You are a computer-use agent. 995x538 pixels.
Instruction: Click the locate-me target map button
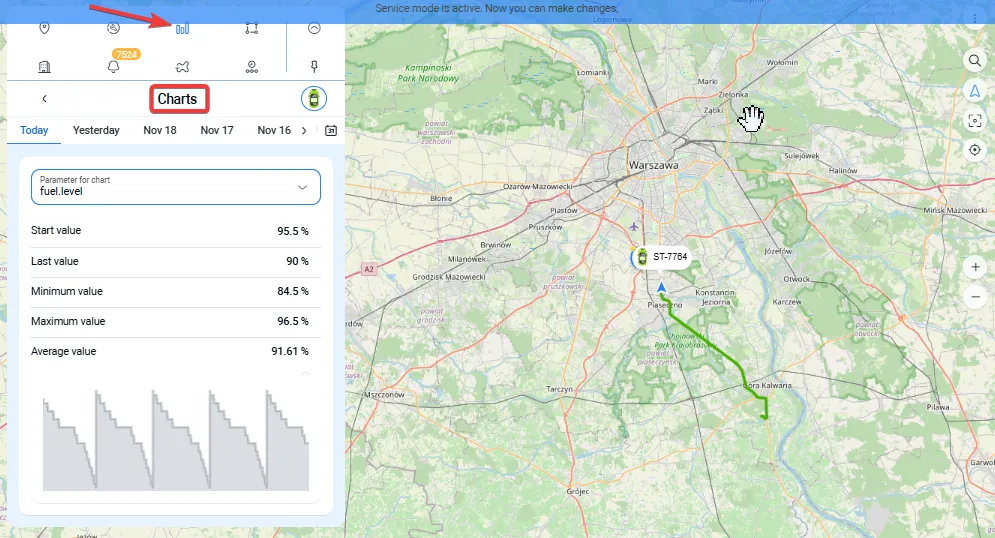(975, 150)
